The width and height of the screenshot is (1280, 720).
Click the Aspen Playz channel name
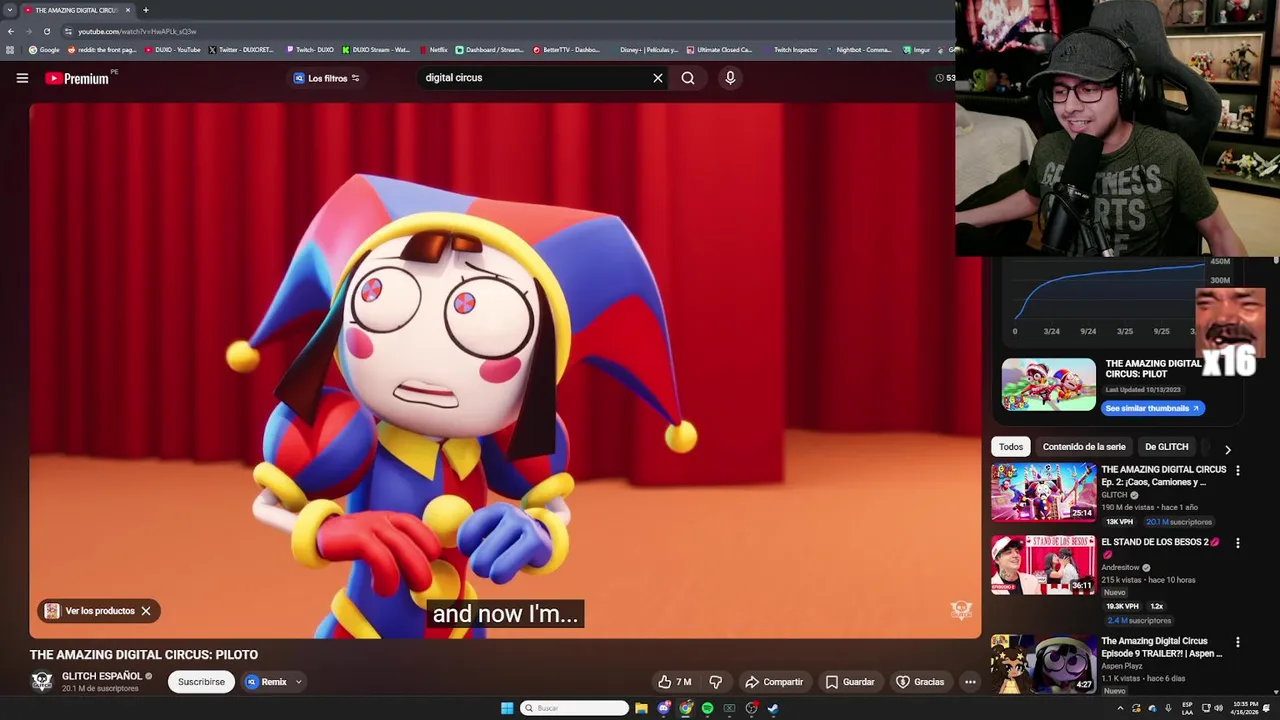coord(1123,666)
